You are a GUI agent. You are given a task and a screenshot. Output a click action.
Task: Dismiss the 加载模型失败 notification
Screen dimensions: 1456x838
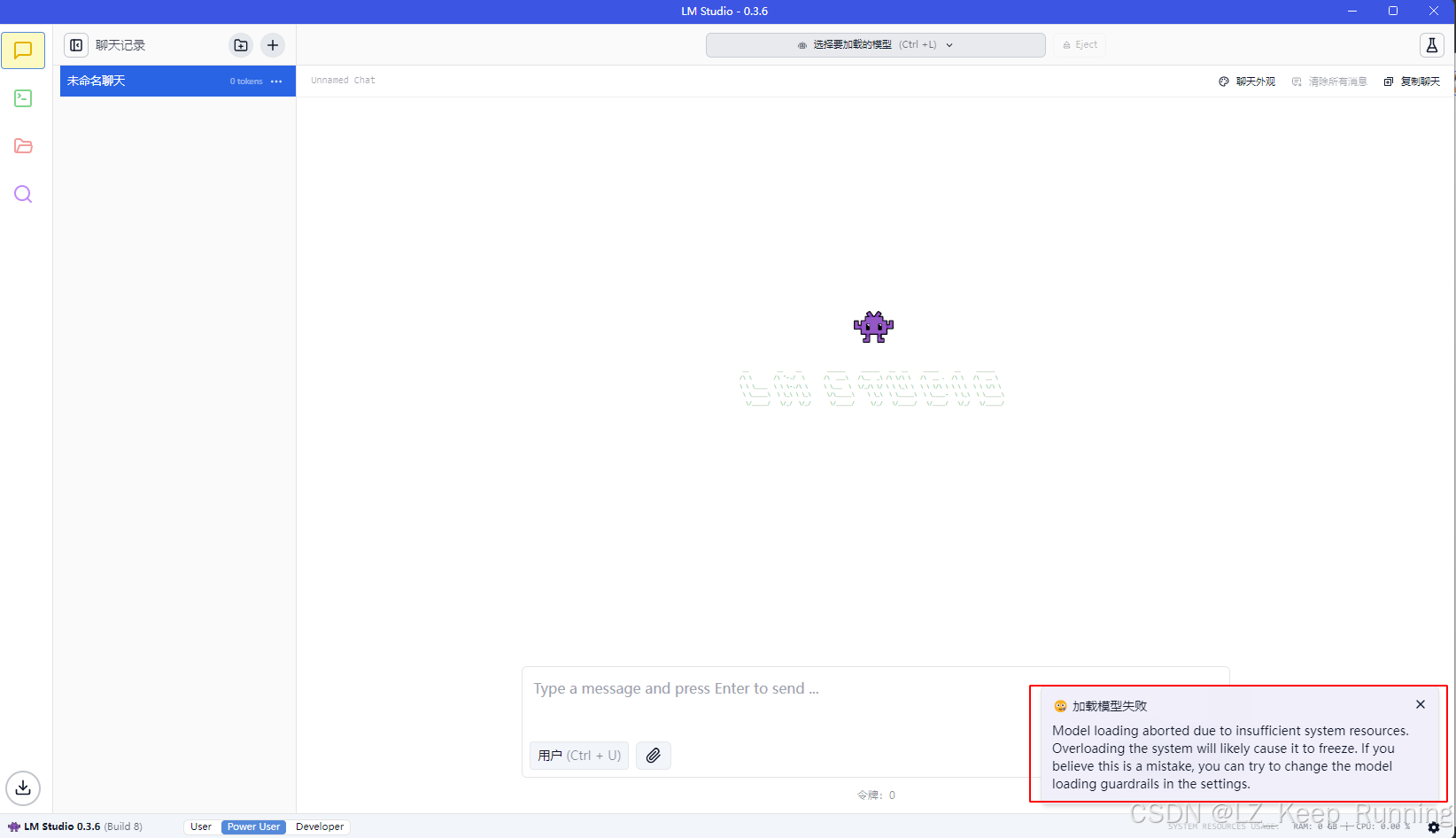pos(1421,704)
